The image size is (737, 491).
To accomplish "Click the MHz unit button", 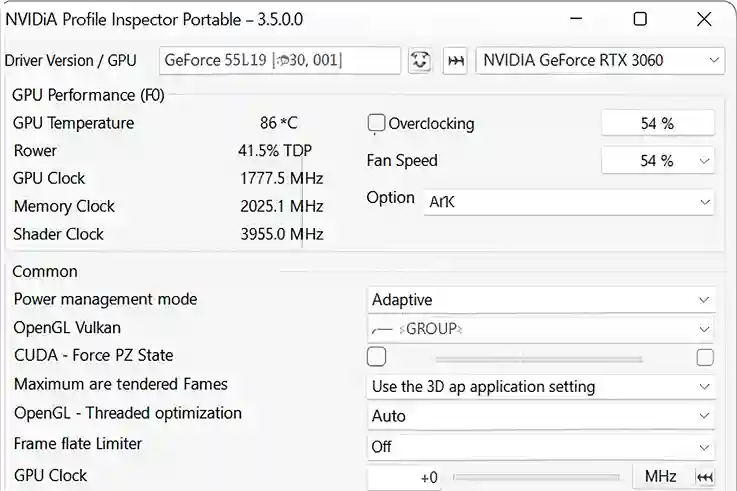I will [660, 476].
